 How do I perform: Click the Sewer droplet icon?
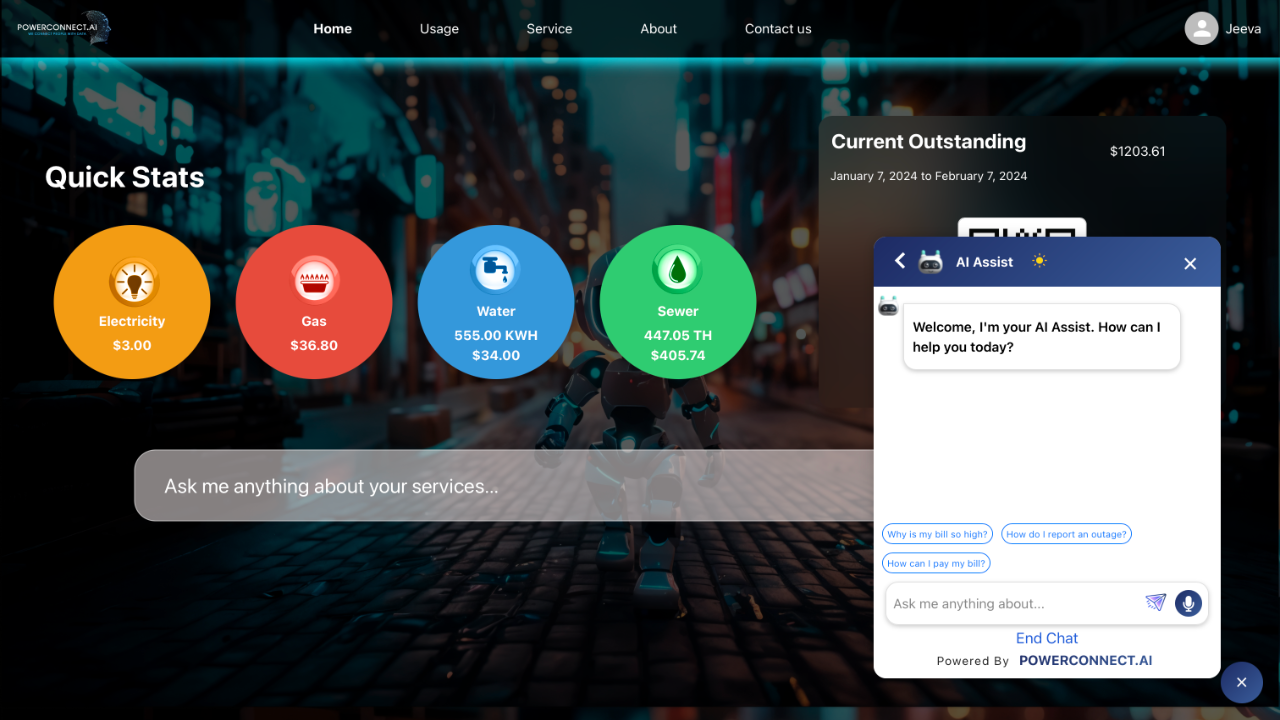coord(677,270)
